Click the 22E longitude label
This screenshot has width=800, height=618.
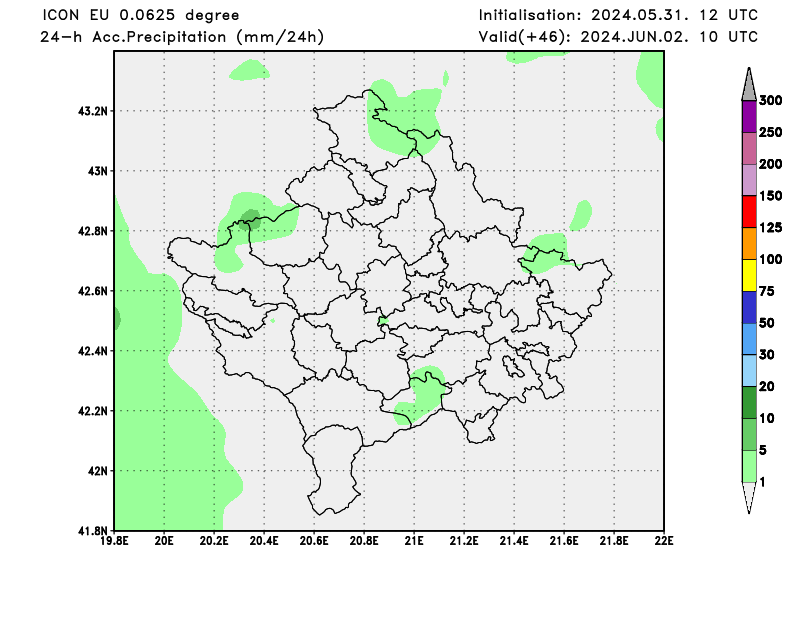coord(664,540)
